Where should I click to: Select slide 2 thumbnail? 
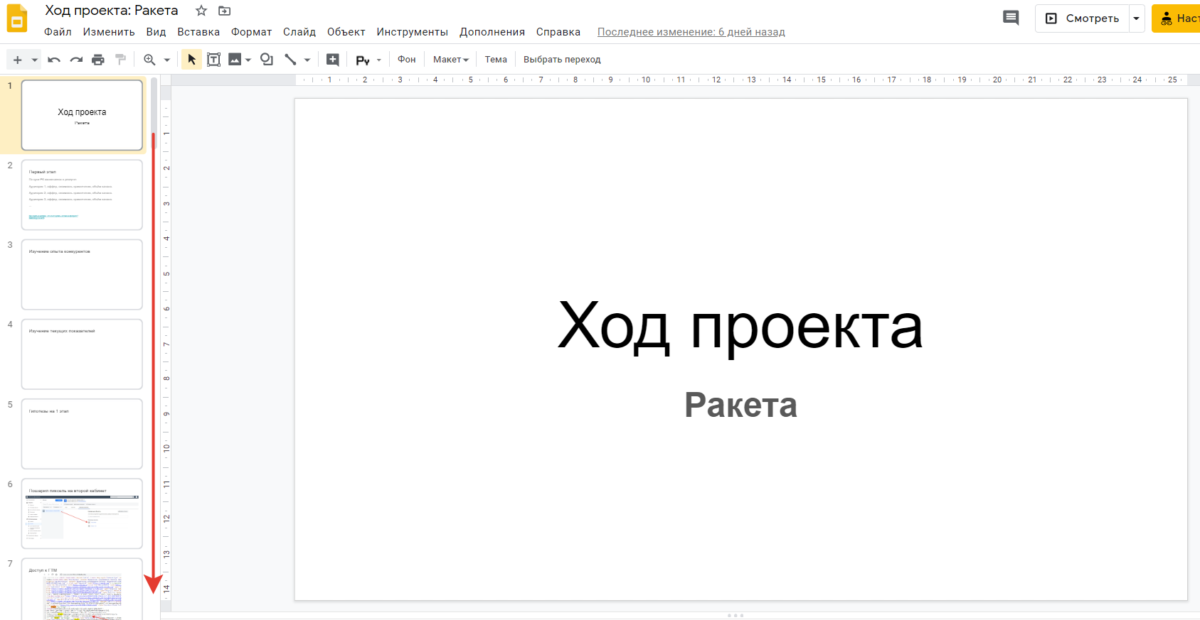tap(82, 195)
